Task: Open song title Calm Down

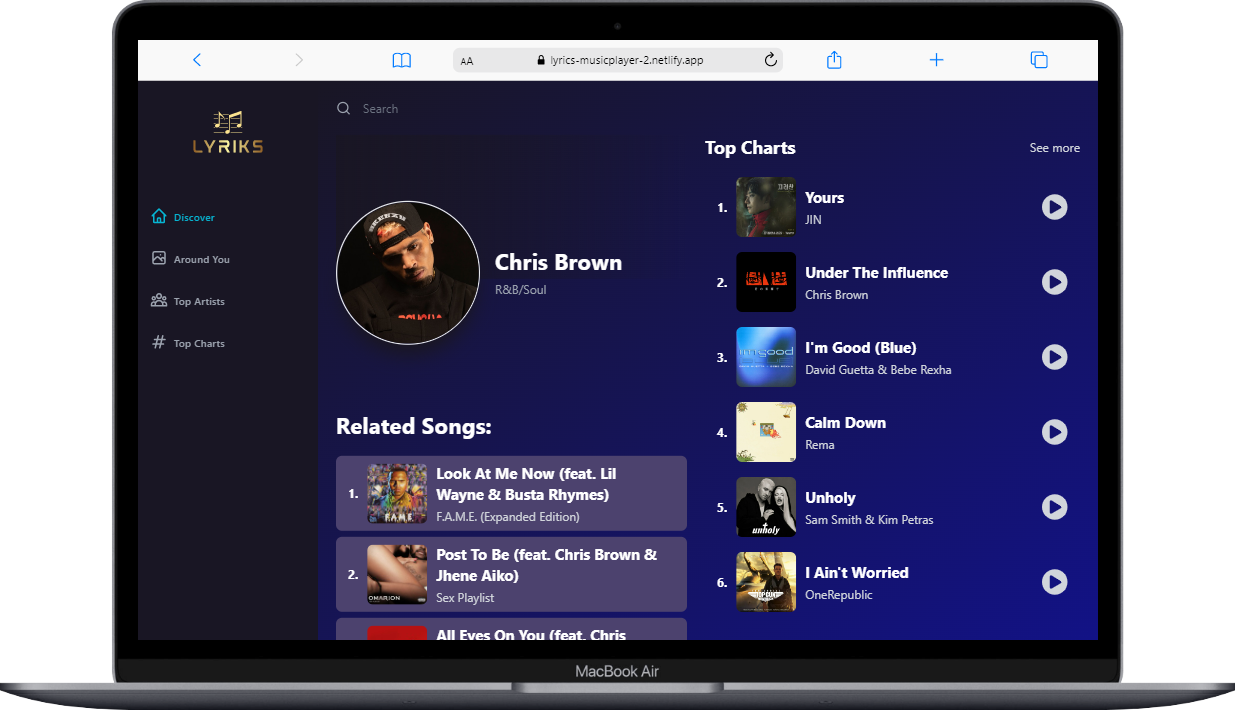Action: tap(845, 423)
